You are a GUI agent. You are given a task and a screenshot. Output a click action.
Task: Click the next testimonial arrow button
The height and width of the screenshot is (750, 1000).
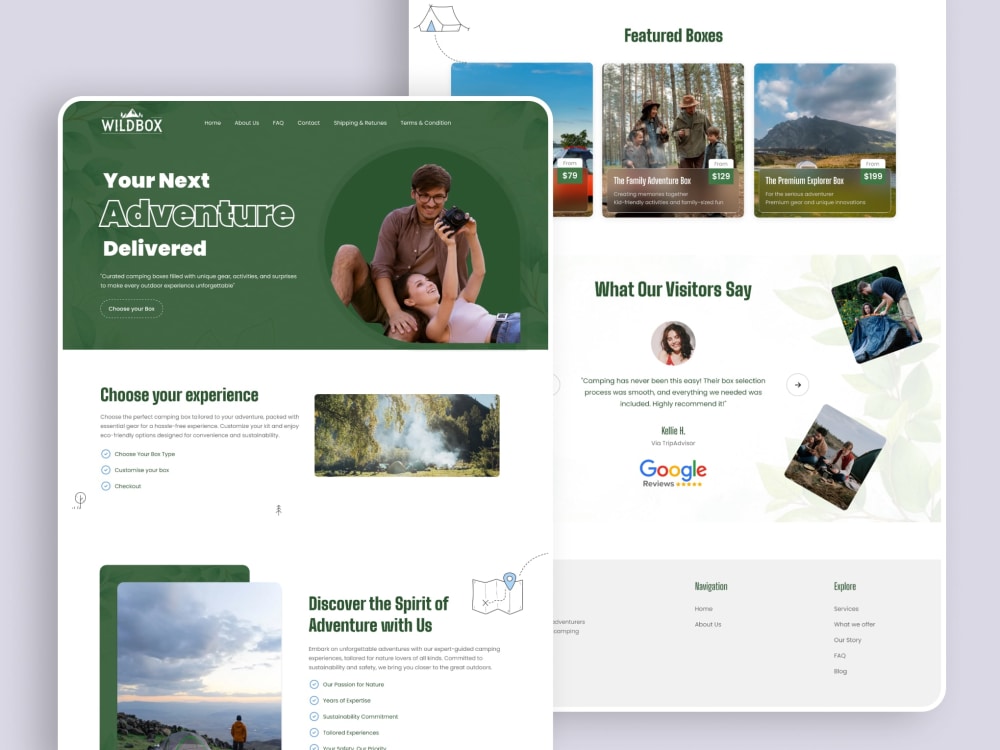point(797,385)
